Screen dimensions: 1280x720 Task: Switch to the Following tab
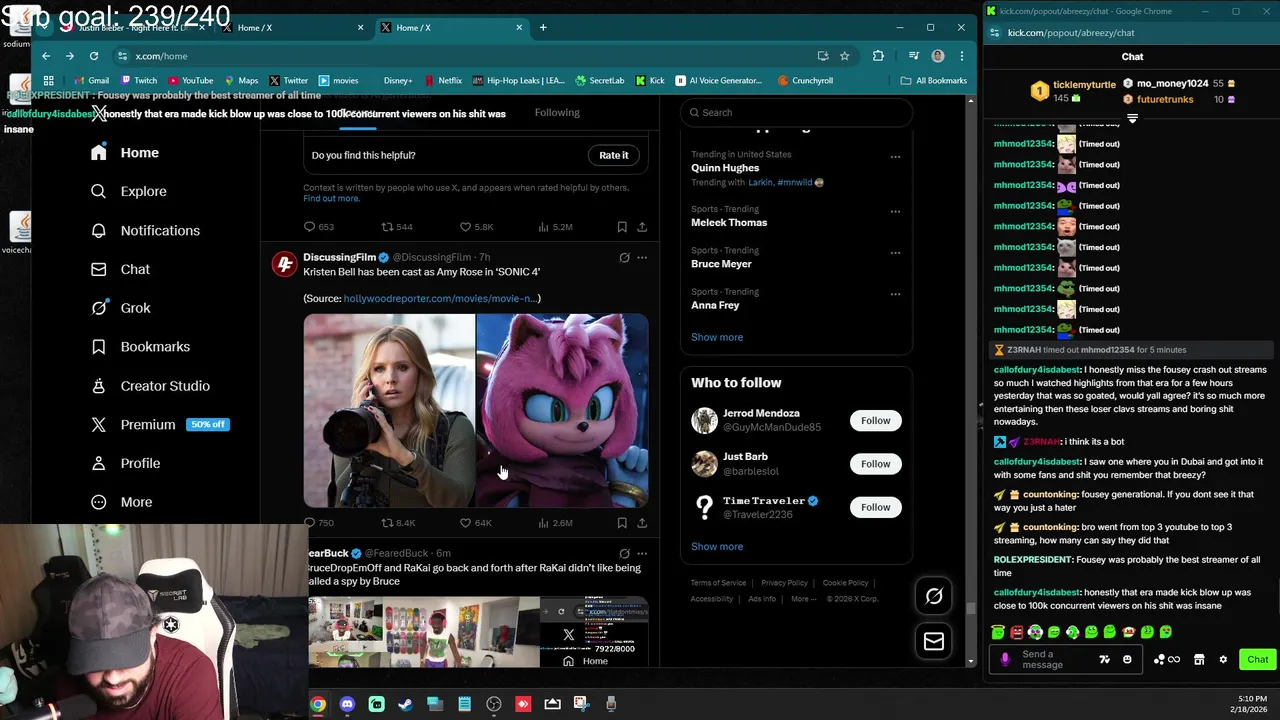(557, 112)
